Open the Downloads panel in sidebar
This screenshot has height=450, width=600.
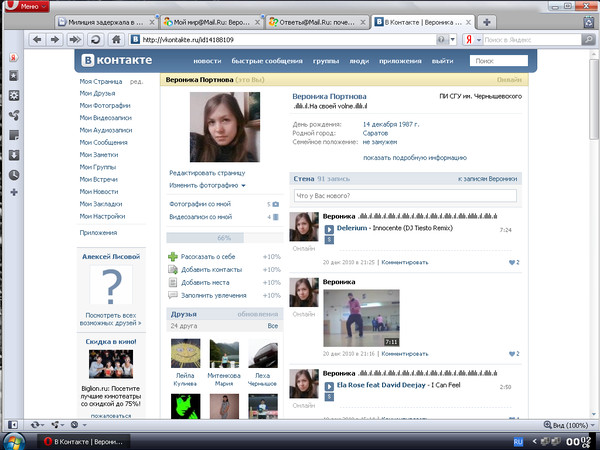click(14, 155)
